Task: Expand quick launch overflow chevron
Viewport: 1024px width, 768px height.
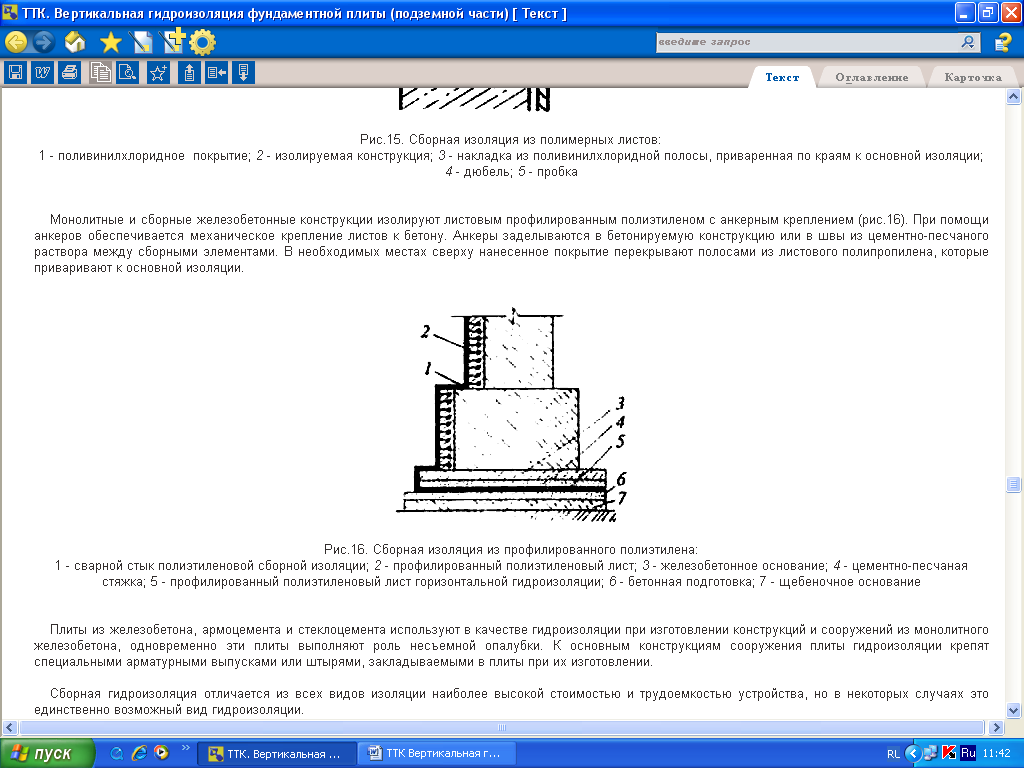Action: (185, 748)
